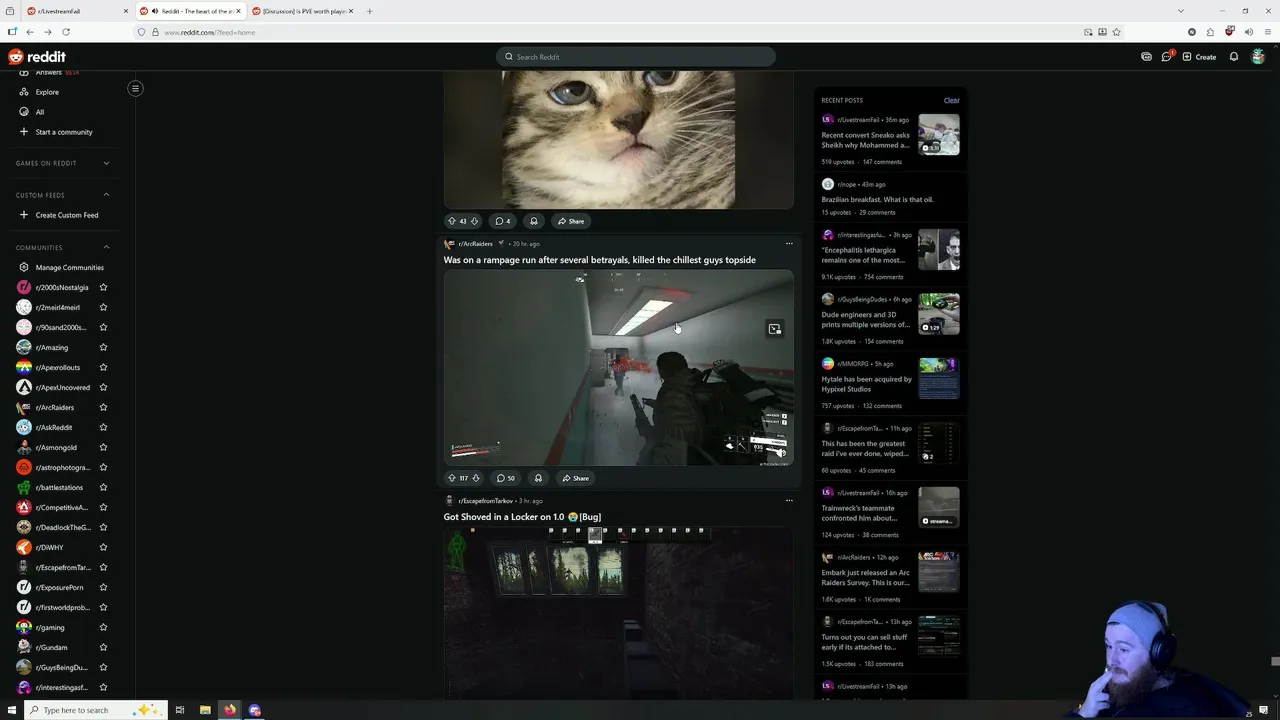Viewport: 1280px width, 720px height.
Task: Open recent post Hytale acquired by Hypixel Studios
Action: coord(867,384)
